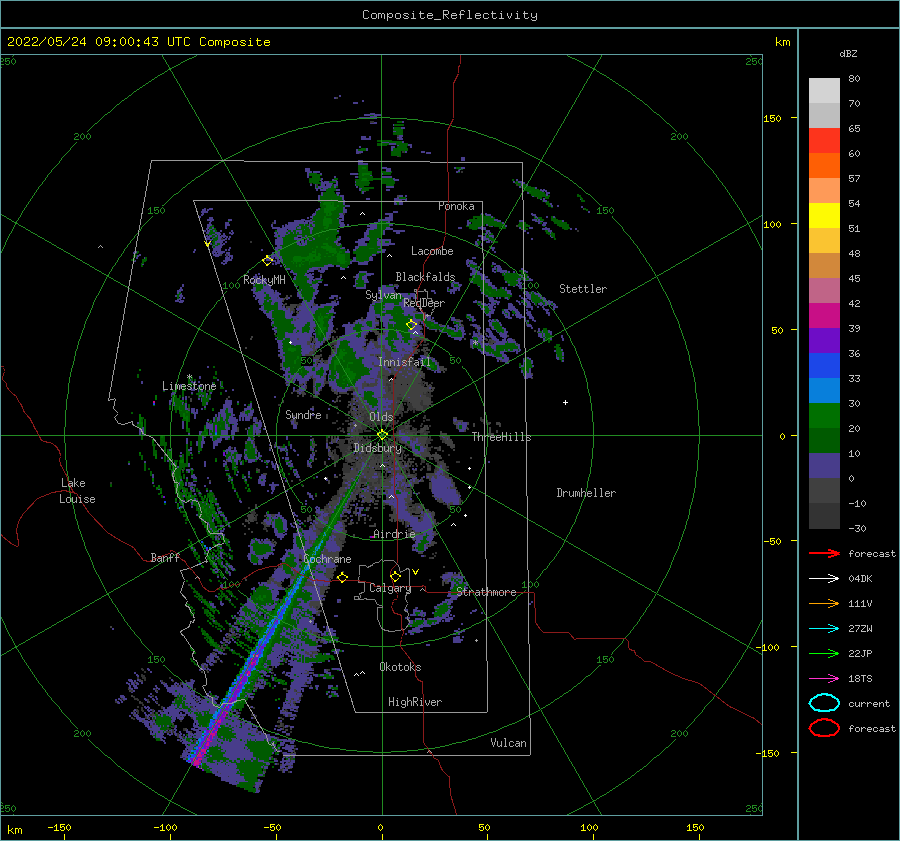Screen dimensions: 900x841
Task: Click the Sylvan label
Action: click(x=383, y=295)
